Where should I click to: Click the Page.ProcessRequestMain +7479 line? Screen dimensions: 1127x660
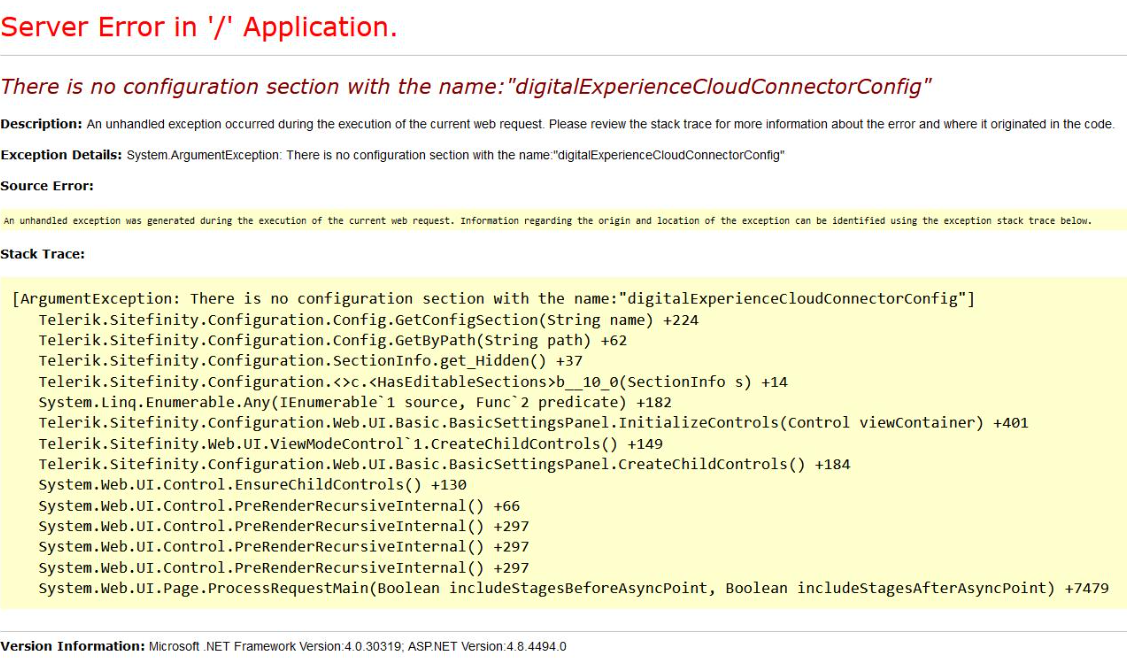click(x=574, y=588)
